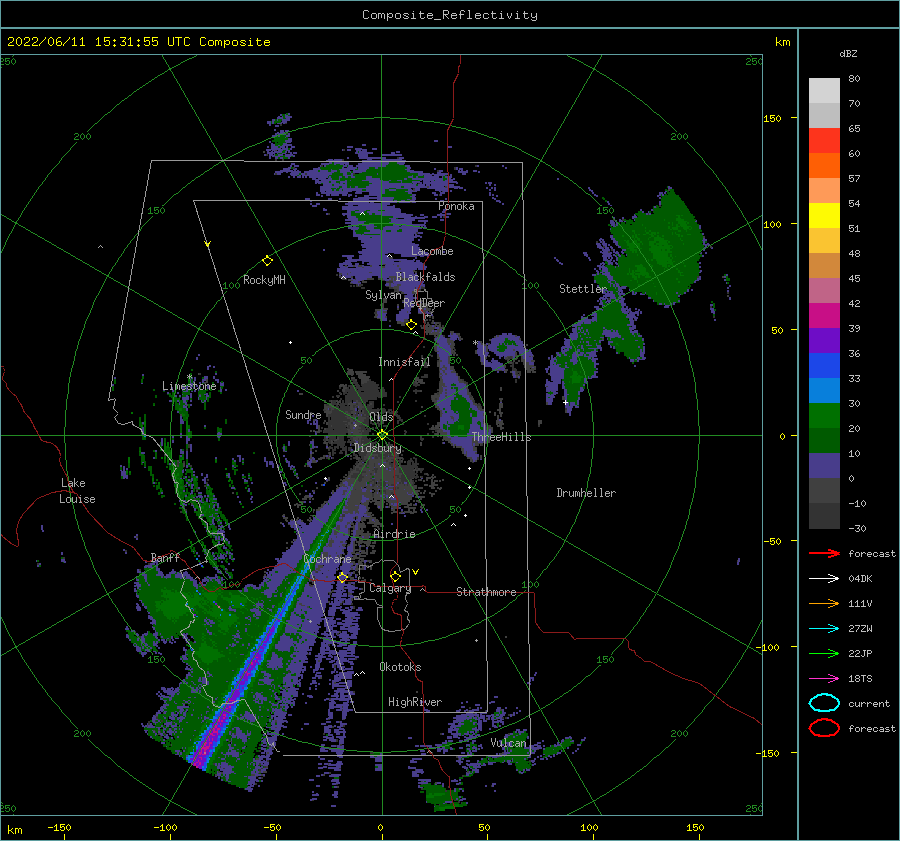Screen dimensions: 900x841
Task: Click the Drumheller town label
Action: point(586,493)
